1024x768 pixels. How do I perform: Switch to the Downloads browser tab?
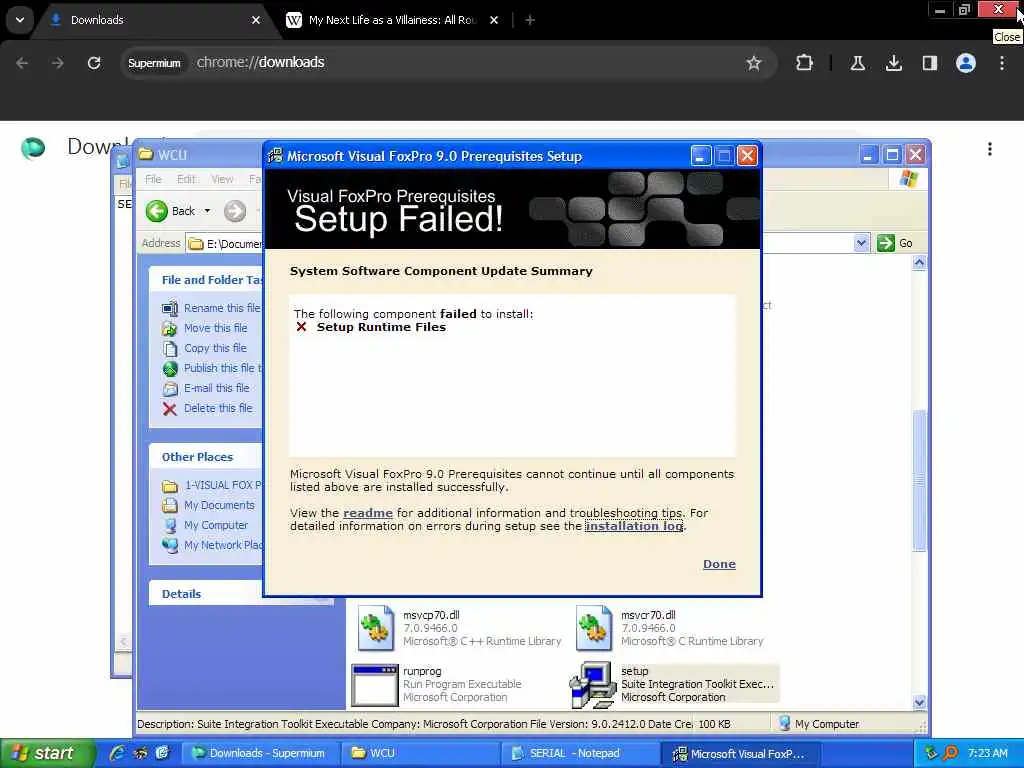pos(153,20)
